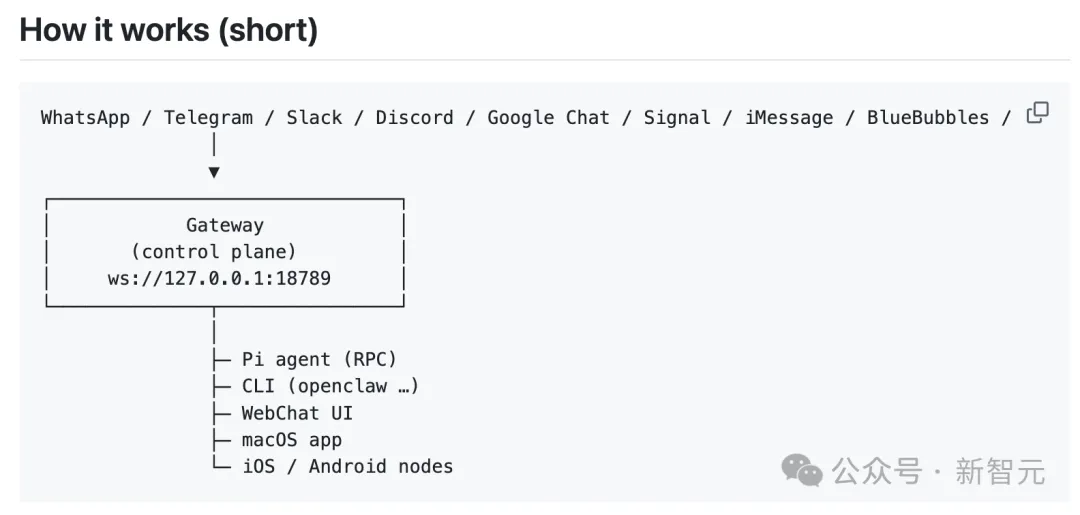Click the "iOS / Android nodes" entry
Image resolution: width=1080 pixels, height=515 pixels.
(x=347, y=467)
